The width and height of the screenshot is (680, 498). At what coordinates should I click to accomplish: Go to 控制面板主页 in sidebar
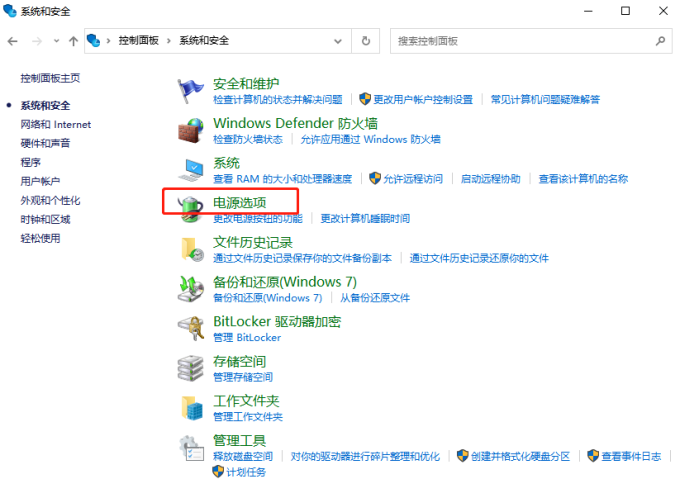pos(50,78)
